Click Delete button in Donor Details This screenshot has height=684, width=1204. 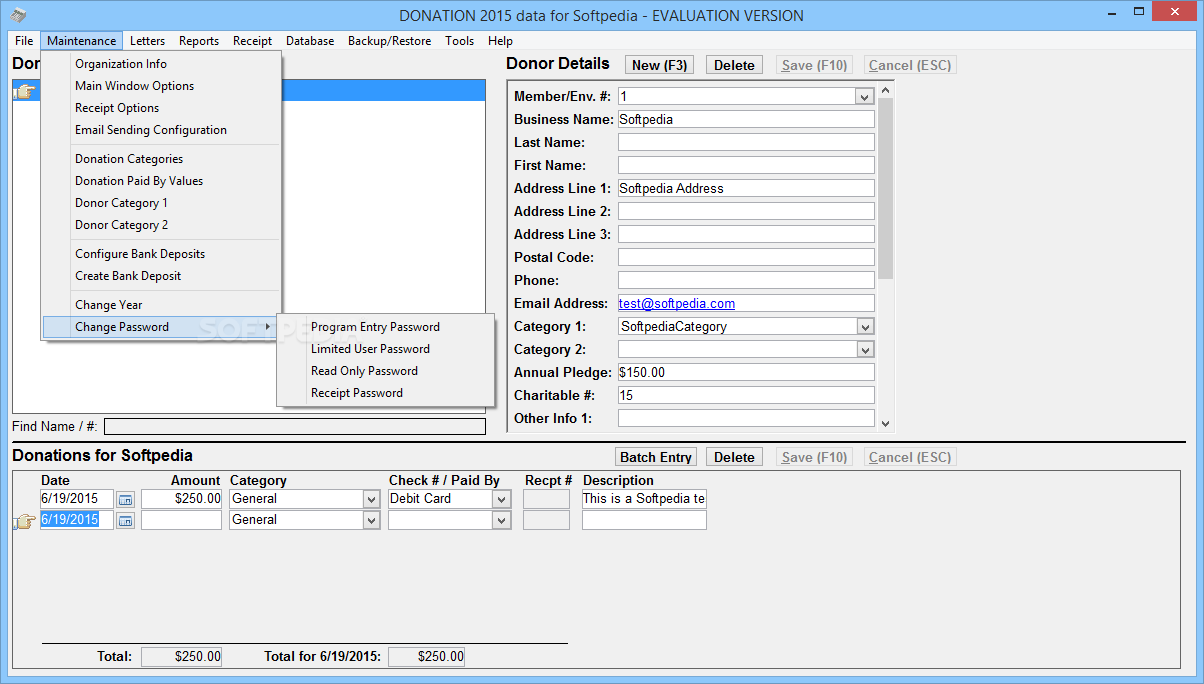(x=734, y=65)
